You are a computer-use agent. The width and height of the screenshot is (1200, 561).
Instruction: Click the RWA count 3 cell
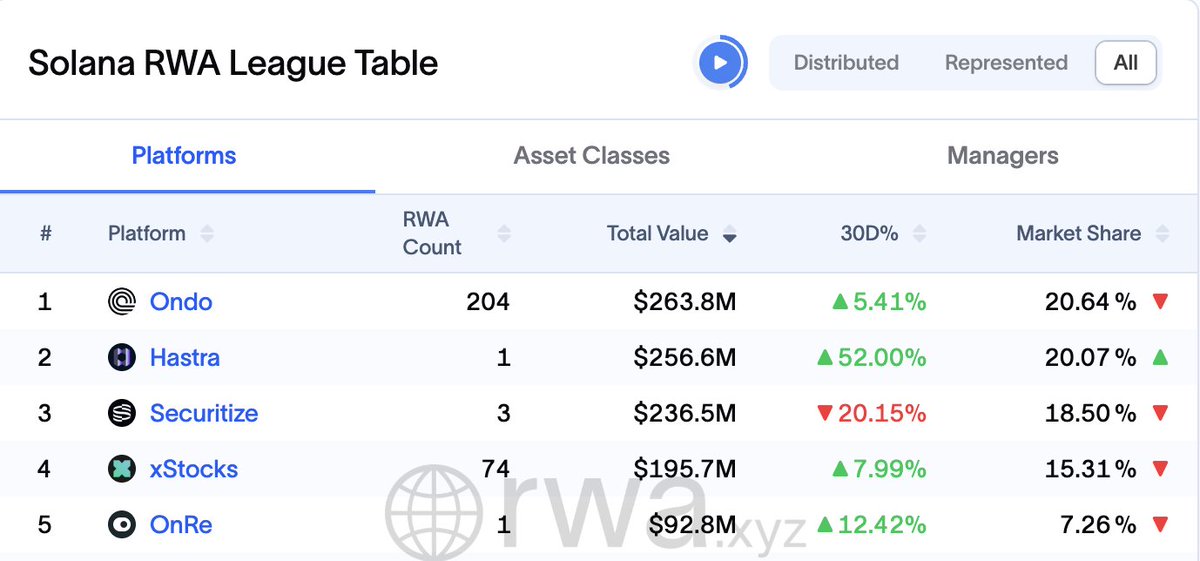[x=503, y=414]
